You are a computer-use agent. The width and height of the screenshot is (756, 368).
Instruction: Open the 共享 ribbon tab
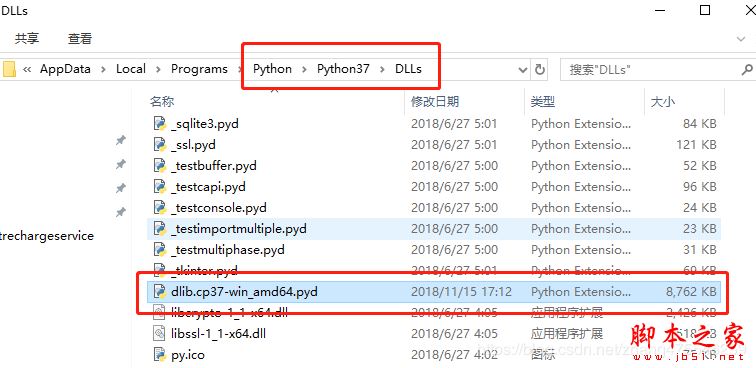pyautogui.click(x=27, y=39)
